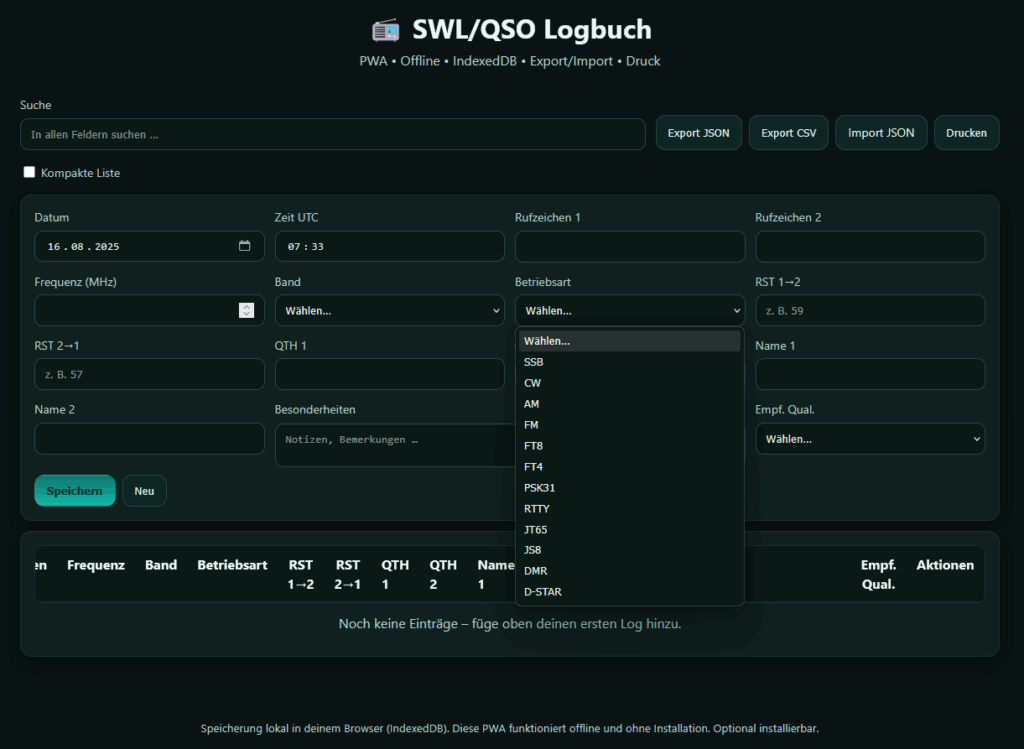Select D-STAR mode option
Image resolution: width=1024 pixels, height=749 pixels.
point(543,592)
